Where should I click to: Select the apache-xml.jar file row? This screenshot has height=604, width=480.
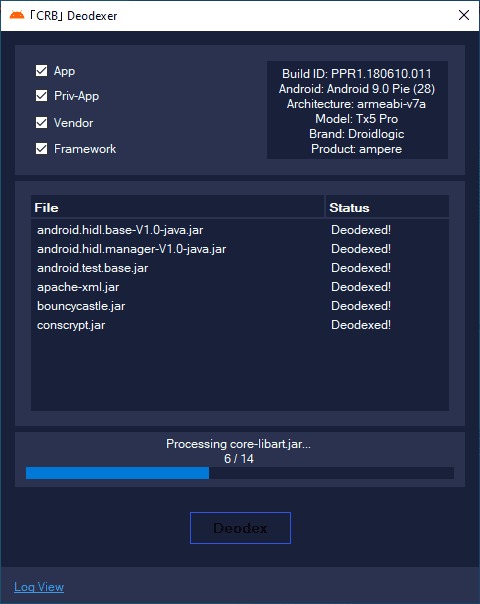240,287
